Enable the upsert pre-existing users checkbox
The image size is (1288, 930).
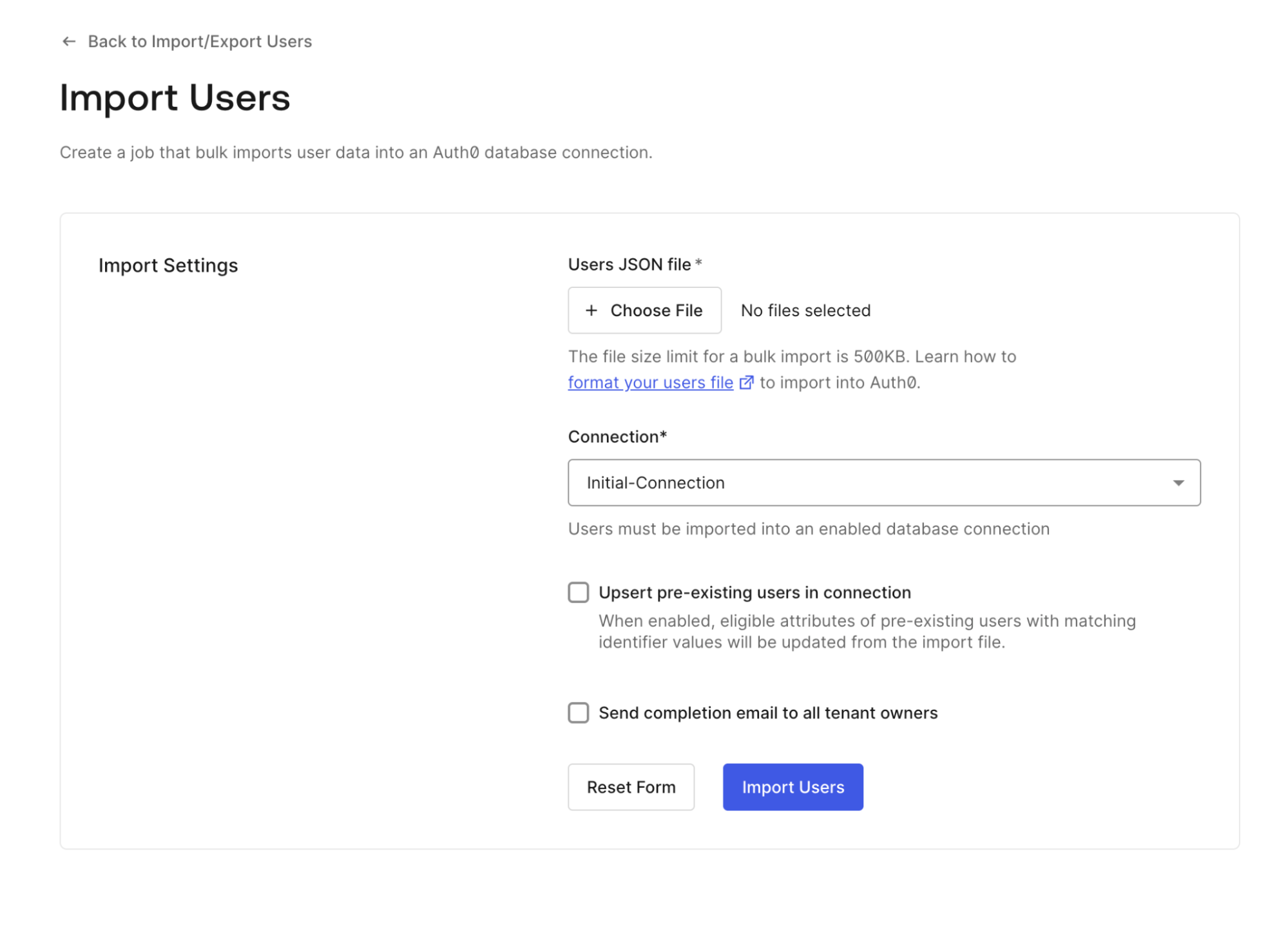coord(578,592)
